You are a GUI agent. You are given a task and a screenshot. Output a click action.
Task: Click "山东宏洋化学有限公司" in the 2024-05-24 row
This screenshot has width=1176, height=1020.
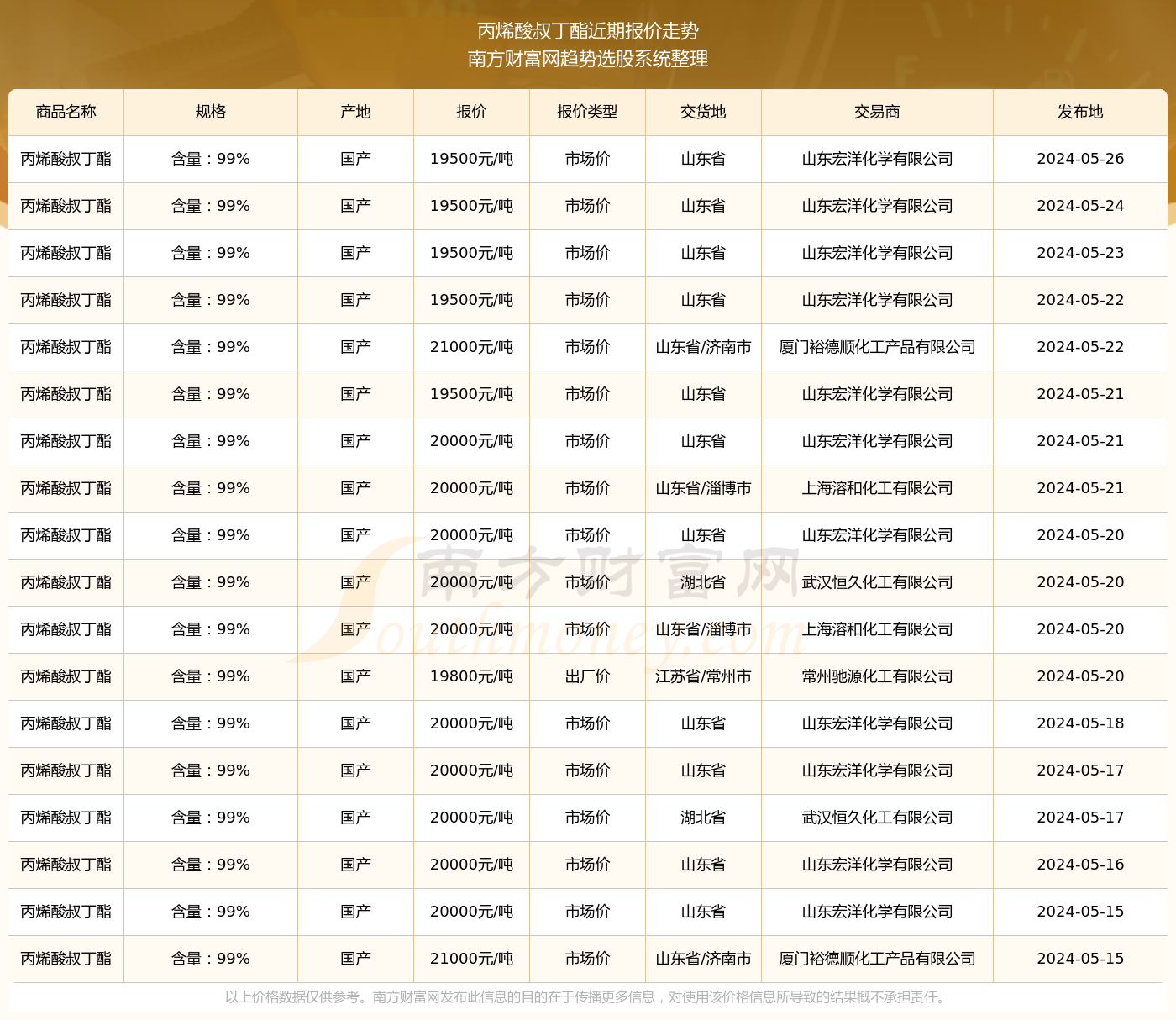coord(877,206)
